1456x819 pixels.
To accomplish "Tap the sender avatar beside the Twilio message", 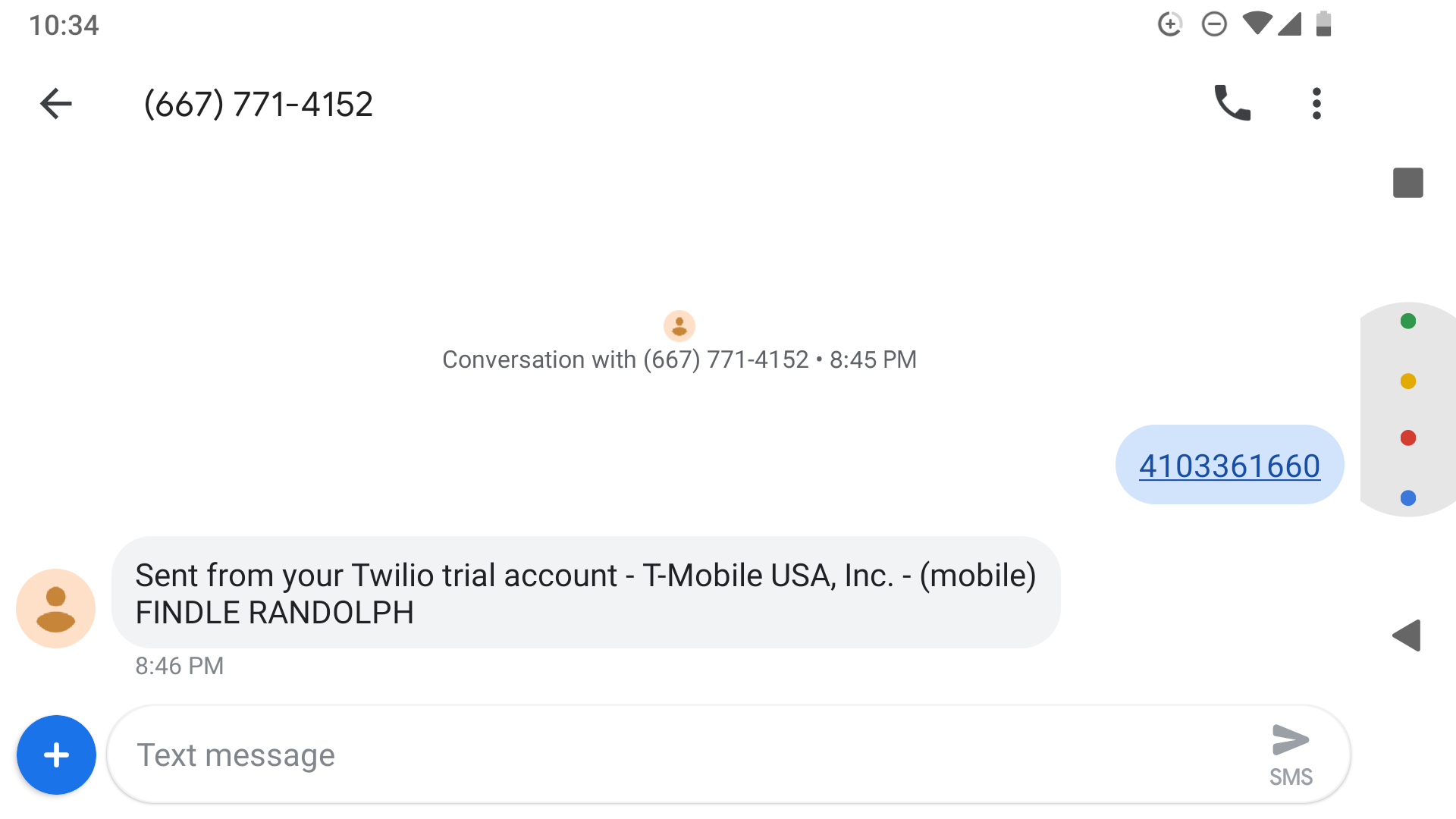I will click(56, 608).
